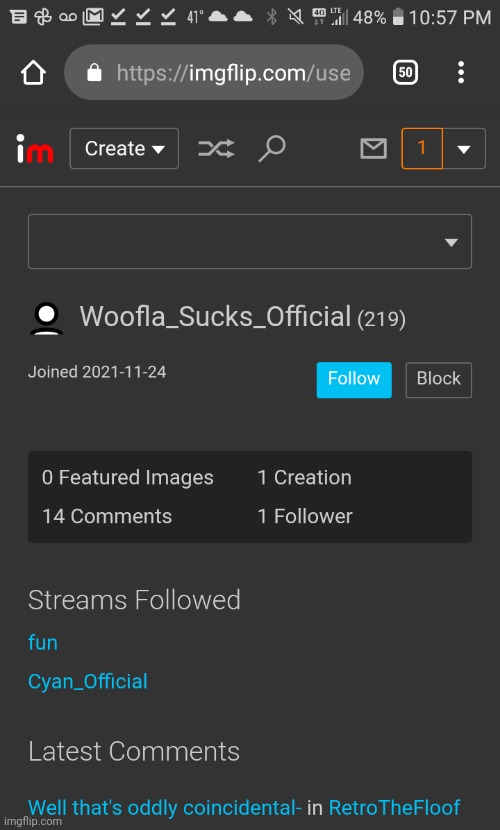Viewport: 500px width, 830px height.
Task: Open the browser three-dot menu
Action: point(461,72)
